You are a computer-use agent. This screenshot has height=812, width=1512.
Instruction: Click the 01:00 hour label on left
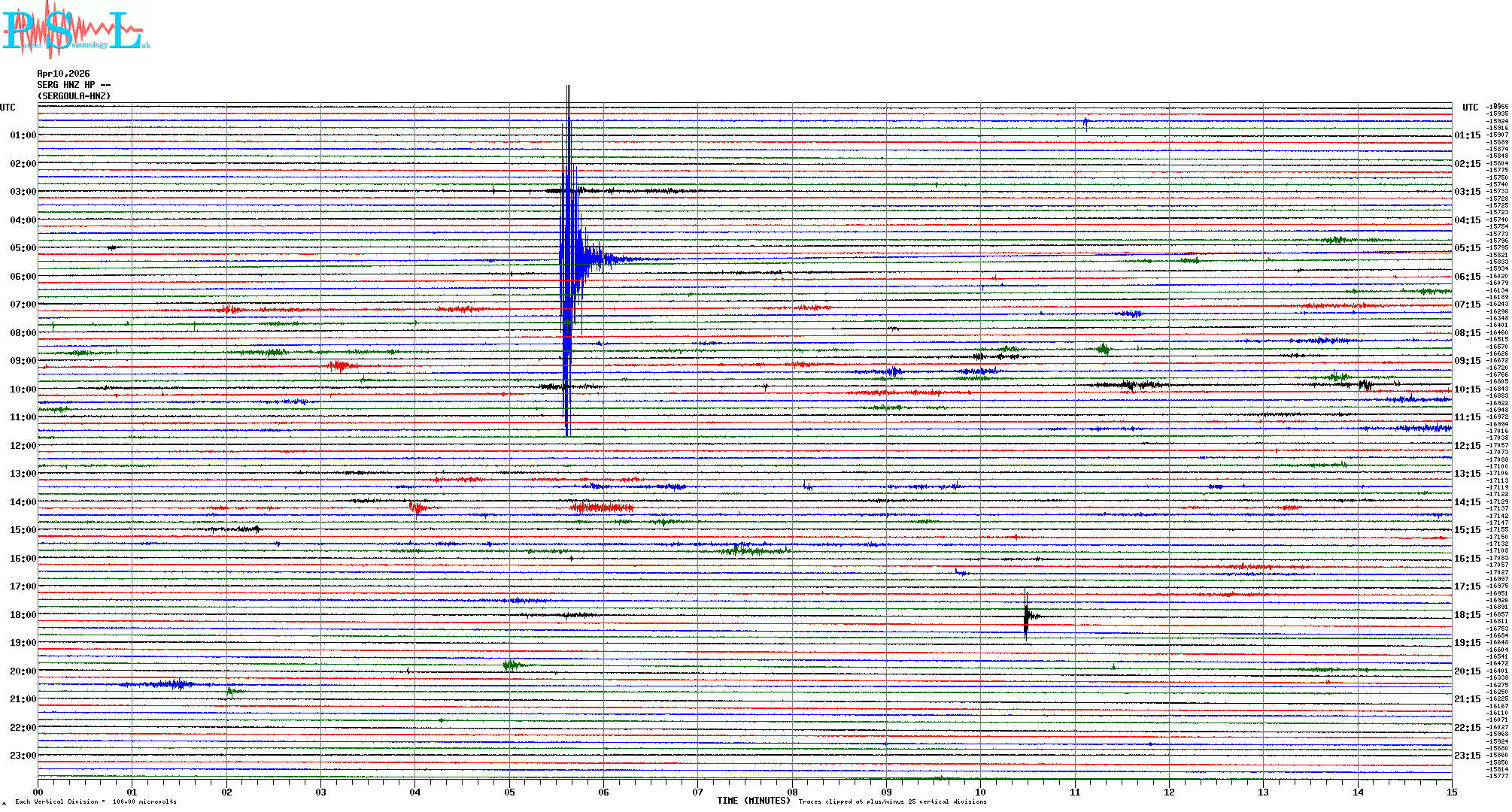coord(23,135)
